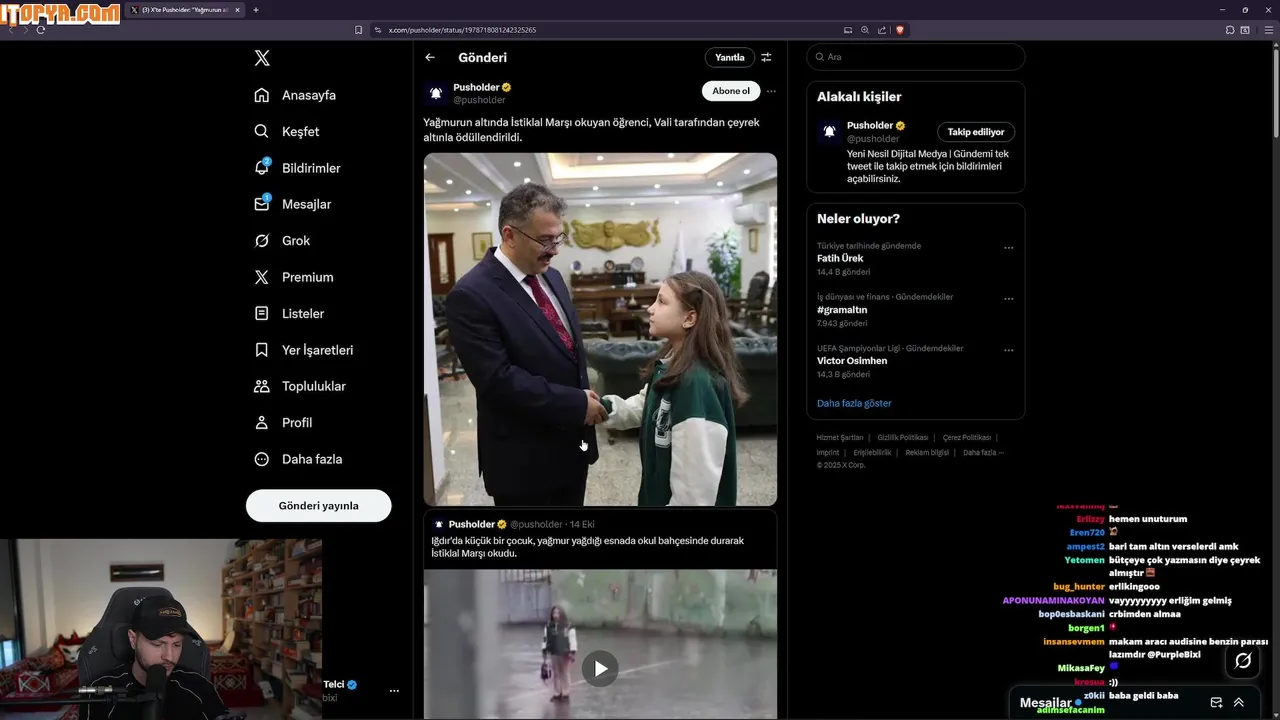Open a new browser tab
Image resolution: width=1280 pixels, height=720 pixels.
[x=256, y=10]
